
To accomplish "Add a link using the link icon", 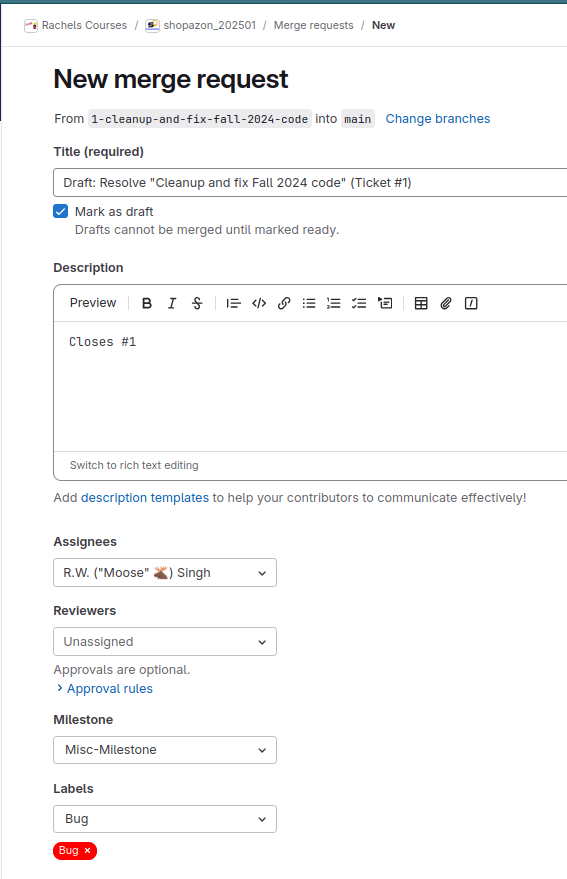I will (284, 303).
